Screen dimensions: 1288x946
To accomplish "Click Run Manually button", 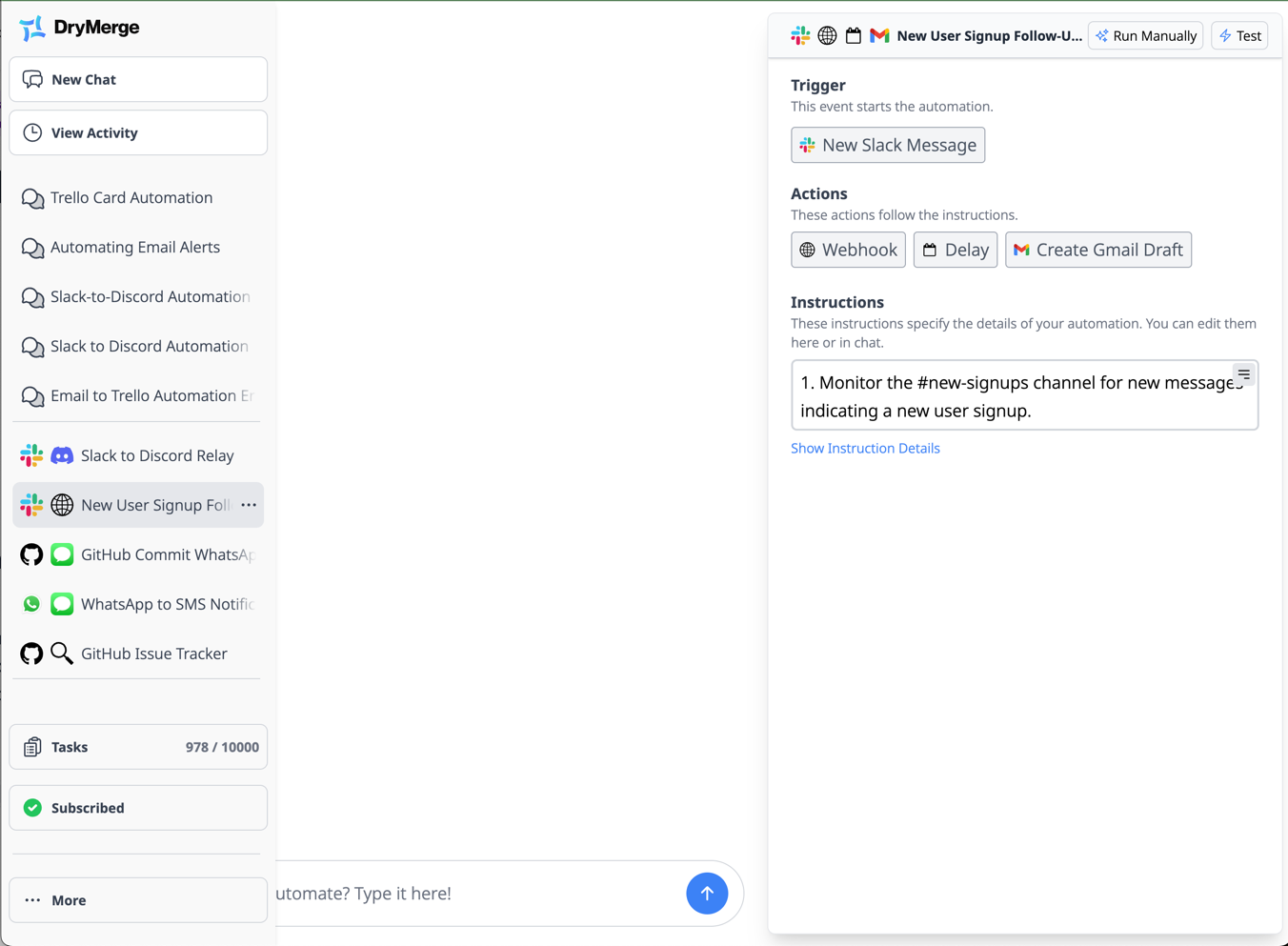I will (1146, 35).
